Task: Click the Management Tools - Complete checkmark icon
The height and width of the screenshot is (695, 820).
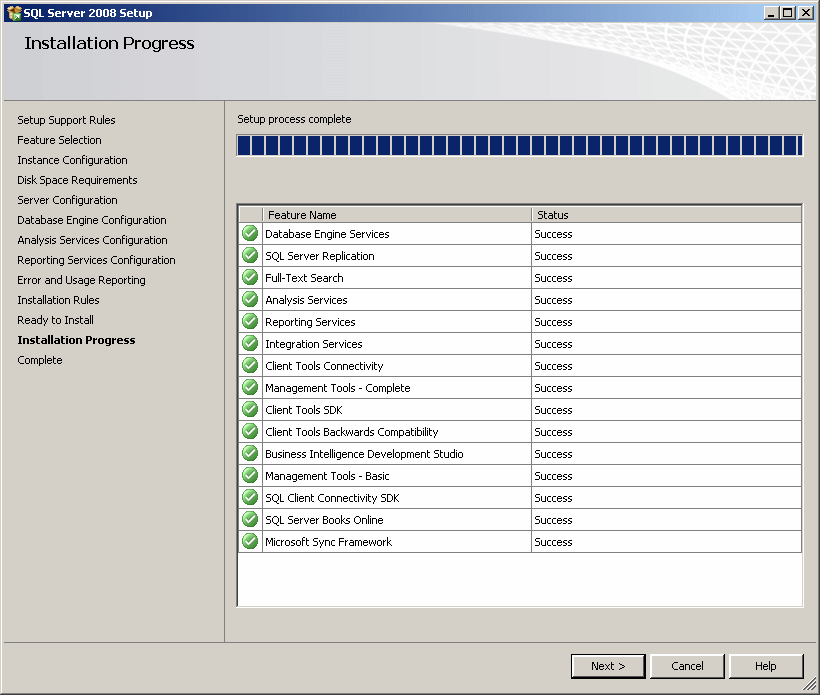Action: pos(250,387)
